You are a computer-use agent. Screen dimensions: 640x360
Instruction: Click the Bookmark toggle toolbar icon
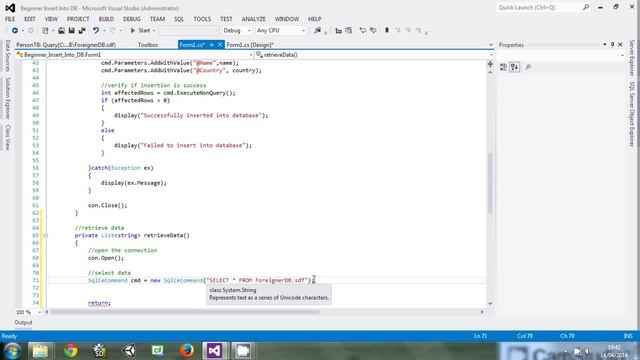[387, 31]
